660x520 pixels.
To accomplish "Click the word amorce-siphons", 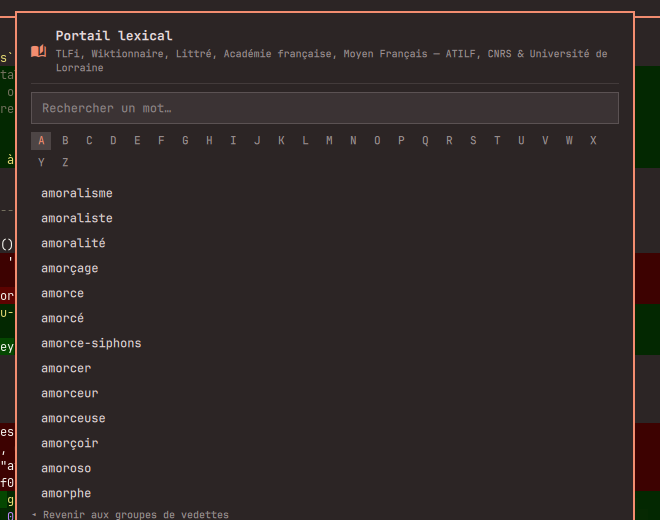I will pyautogui.click(x=91, y=343).
